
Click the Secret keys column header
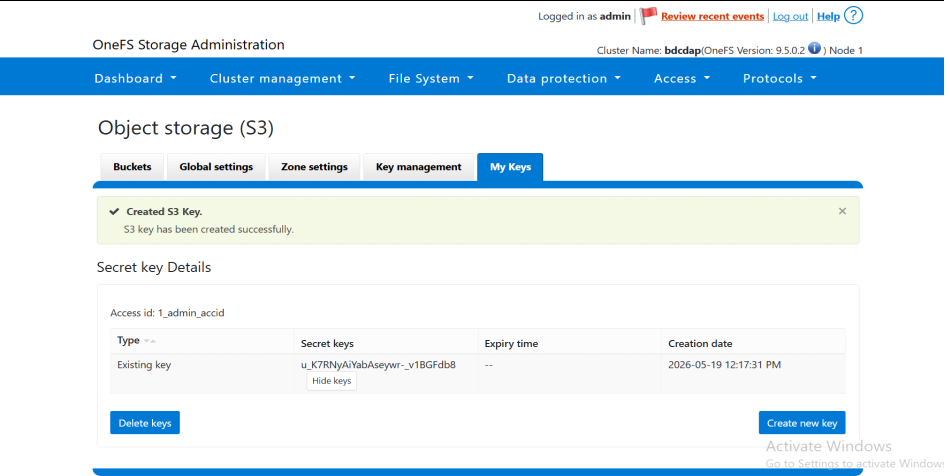[327, 343]
